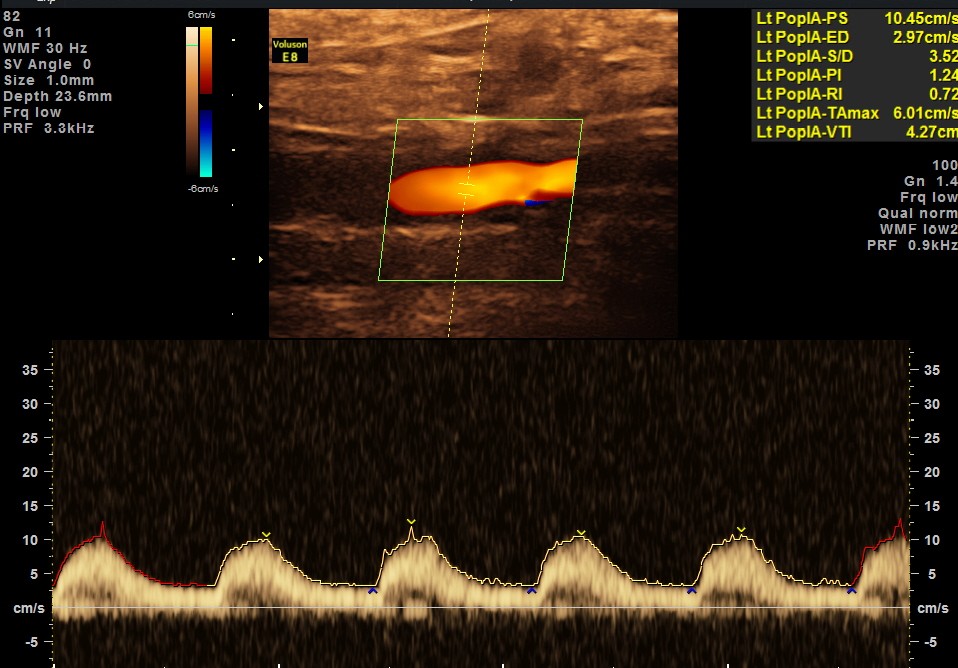Click the tallest spiked peak marker on second waveform
The height and width of the screenshot is (668, 958).
tap(411, 522)
